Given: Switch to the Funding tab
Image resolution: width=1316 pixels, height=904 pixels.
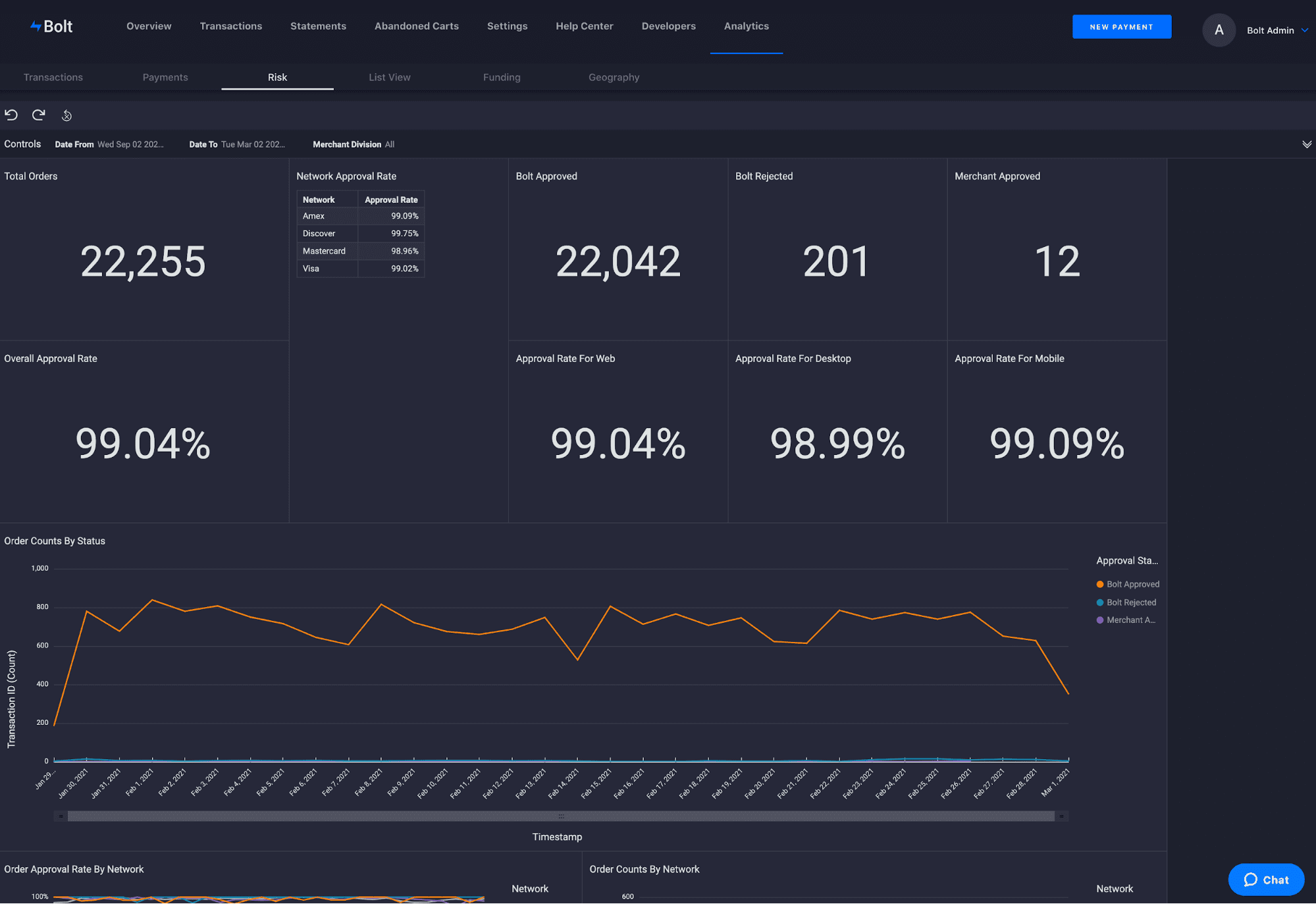Looking at the screenshot, I should coord(502,78).
